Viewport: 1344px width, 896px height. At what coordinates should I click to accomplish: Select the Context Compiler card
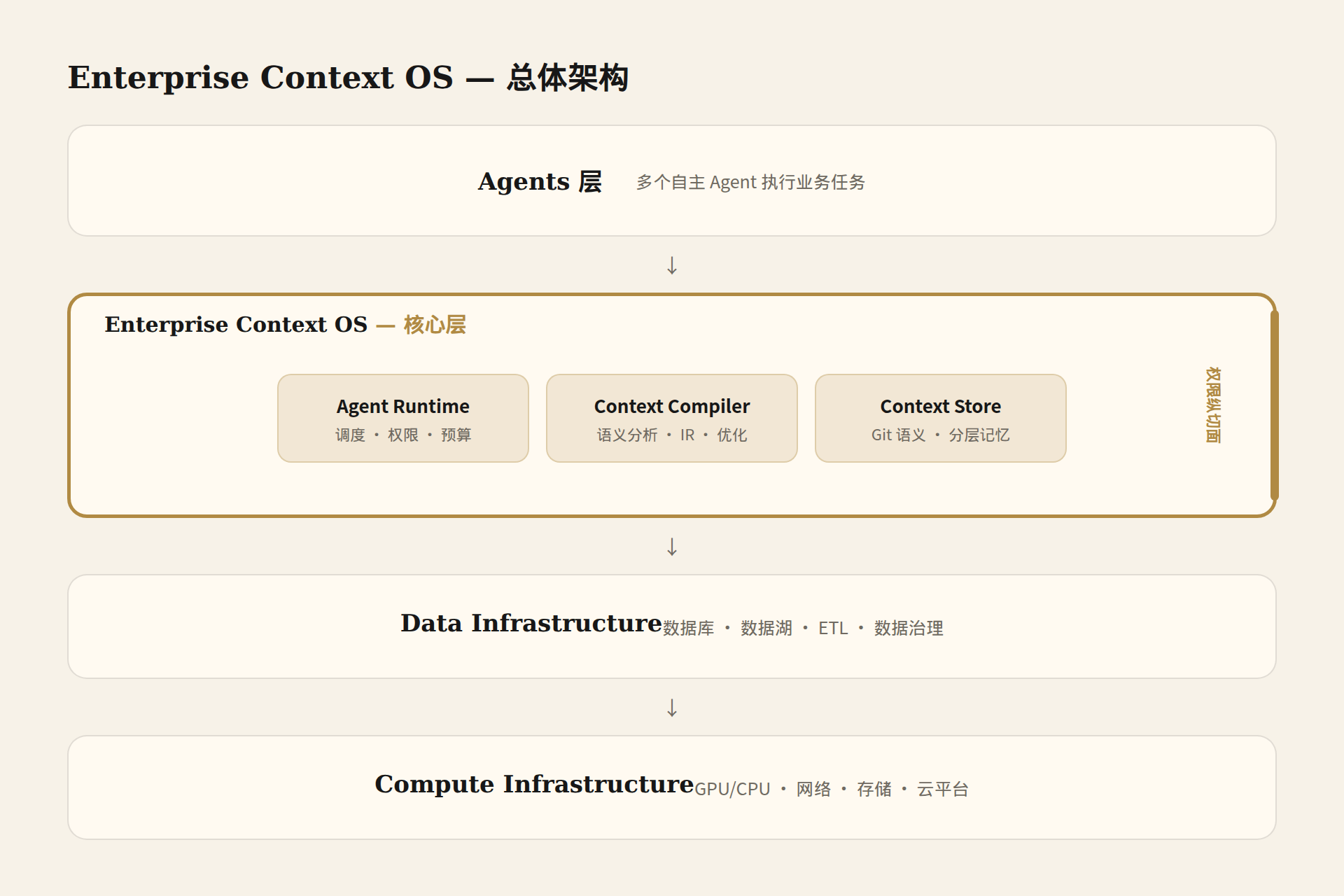tap(672, 418)
